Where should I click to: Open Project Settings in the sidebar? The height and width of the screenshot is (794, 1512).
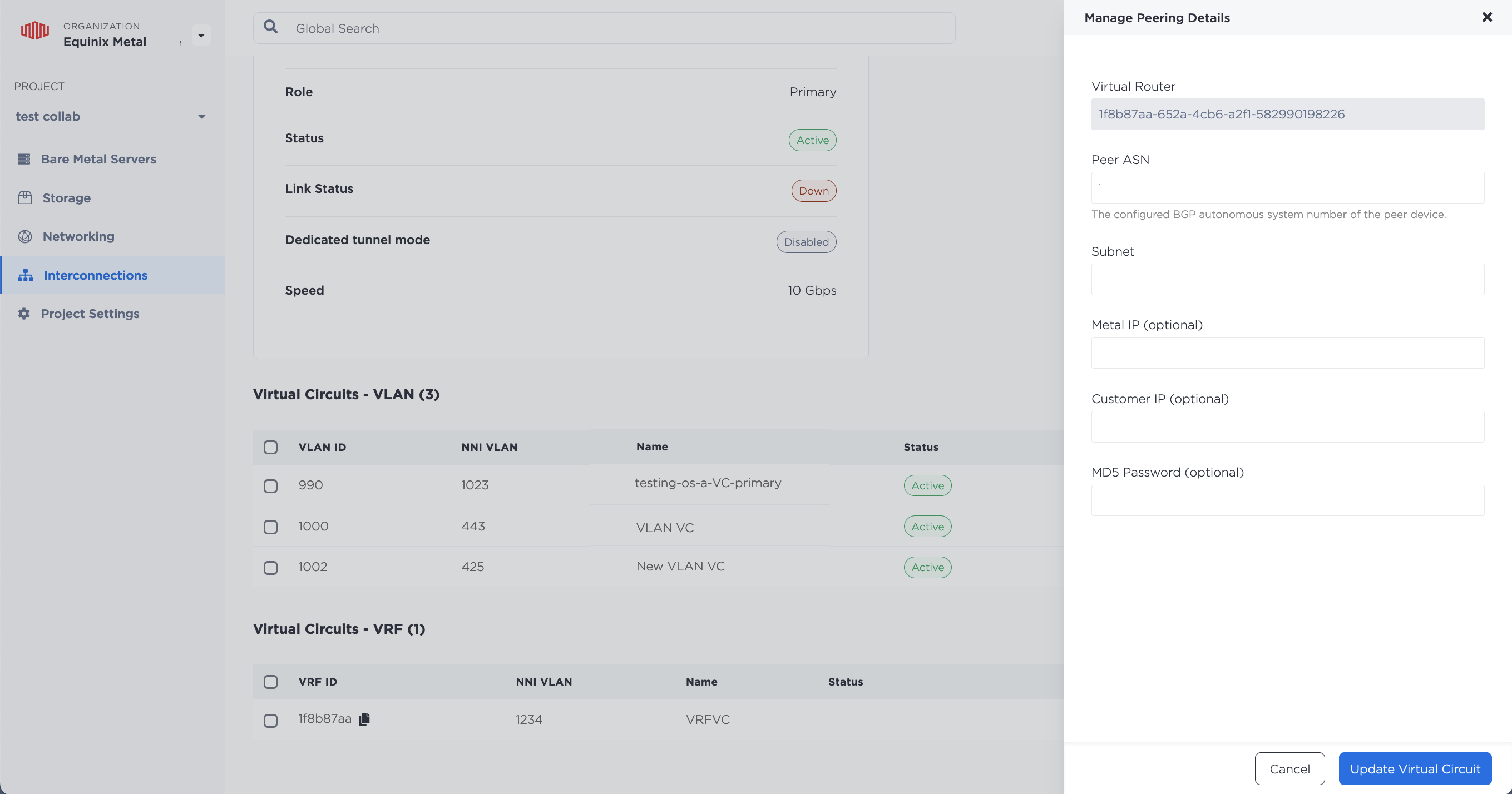(90, 314)
